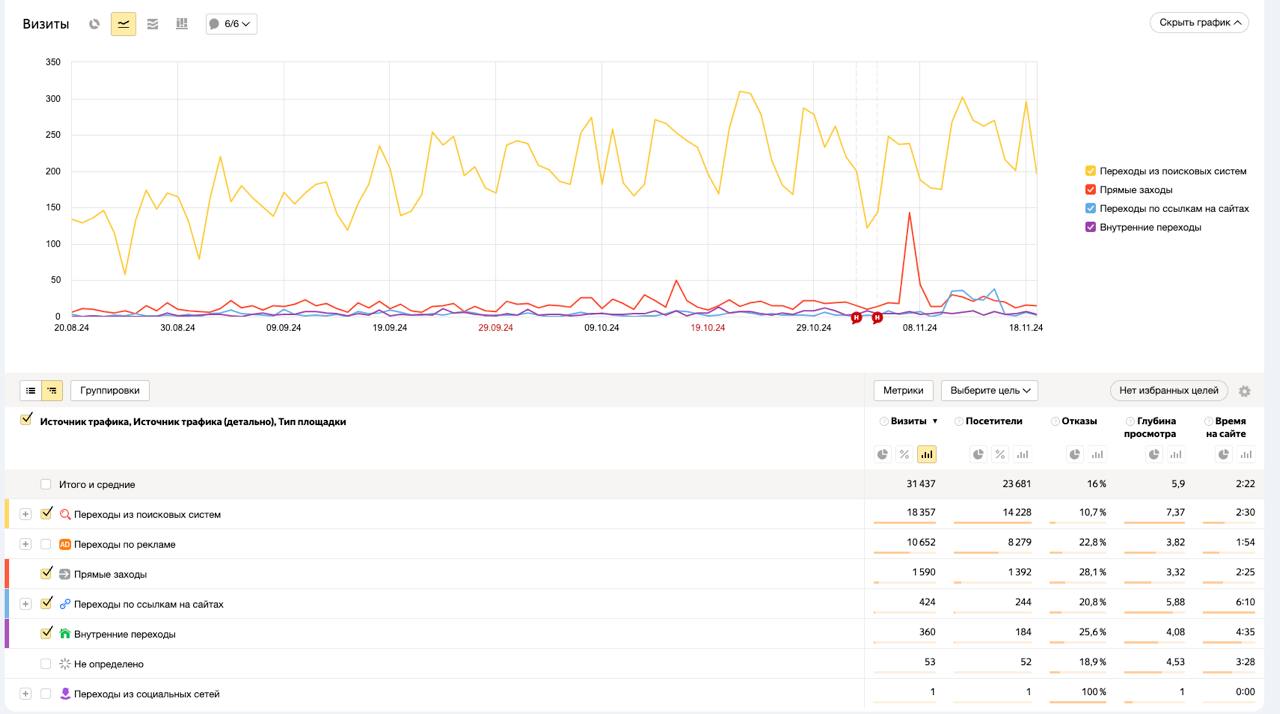Click the Группировки button
The width and height of the screenshot is (1280, 714).
(x=110, y=390)
